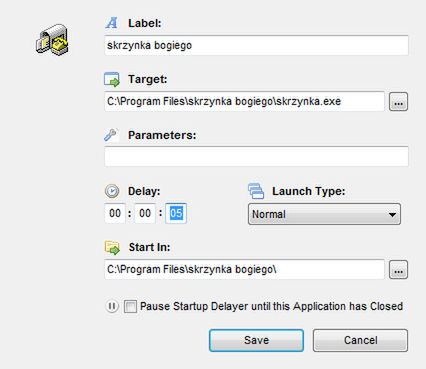
Task: Browse for Start In folder with ellipsis button
Action: (398, 269)
